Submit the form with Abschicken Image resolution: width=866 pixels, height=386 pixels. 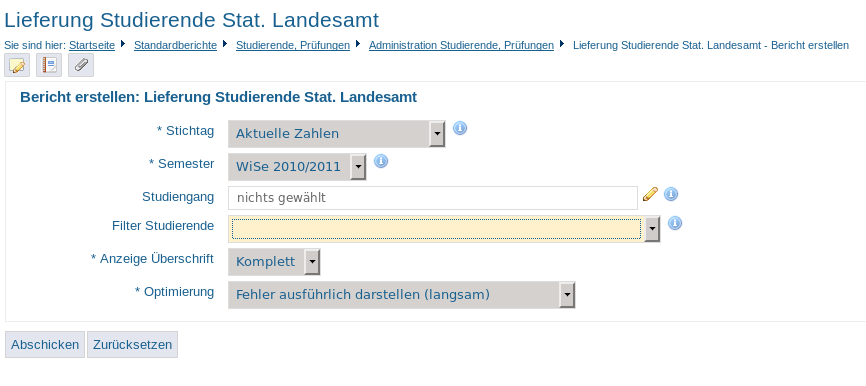pyautogui.click(x=45, y=345)
